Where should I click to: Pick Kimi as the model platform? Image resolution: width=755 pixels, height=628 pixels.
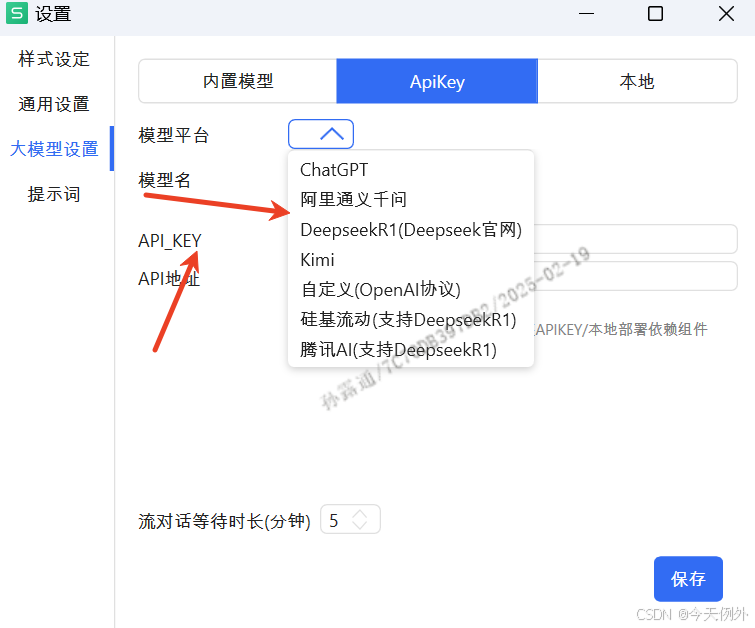[317, 260]
